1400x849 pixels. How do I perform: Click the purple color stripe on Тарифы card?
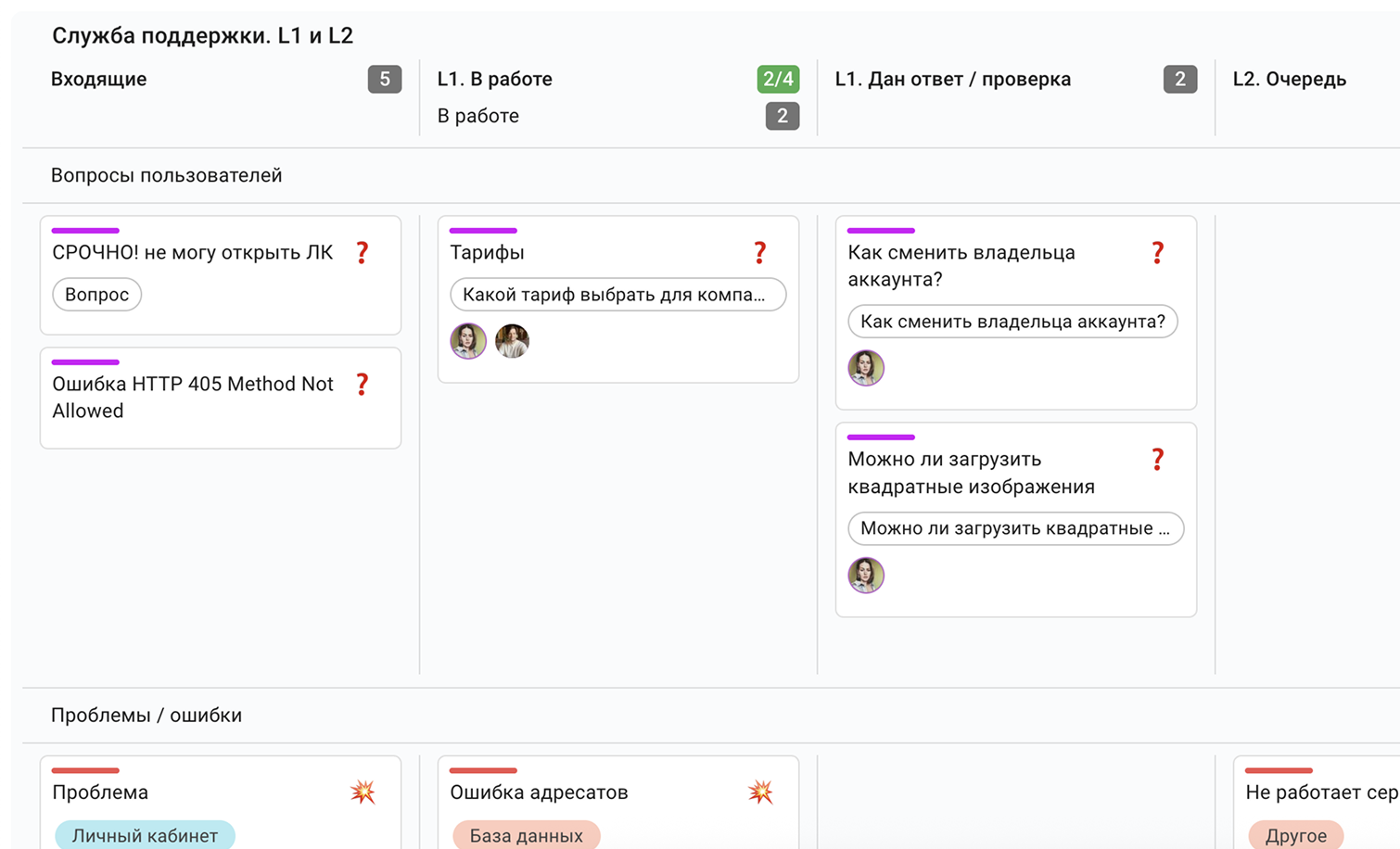[x=482, y=230]
